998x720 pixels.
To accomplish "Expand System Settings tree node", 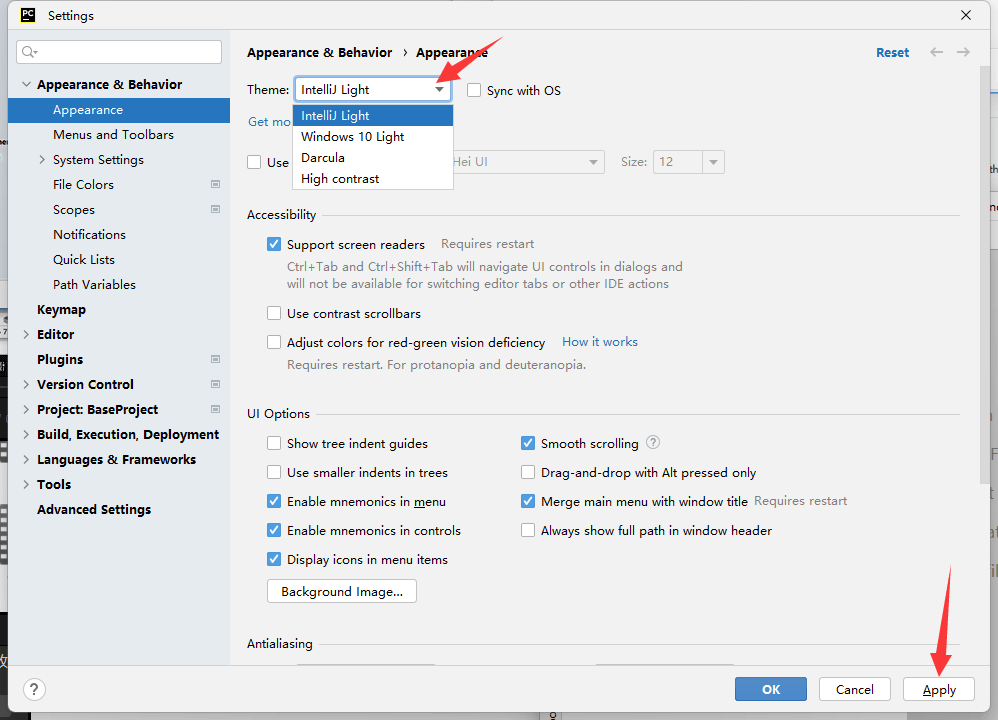I will tap(42, 160).
